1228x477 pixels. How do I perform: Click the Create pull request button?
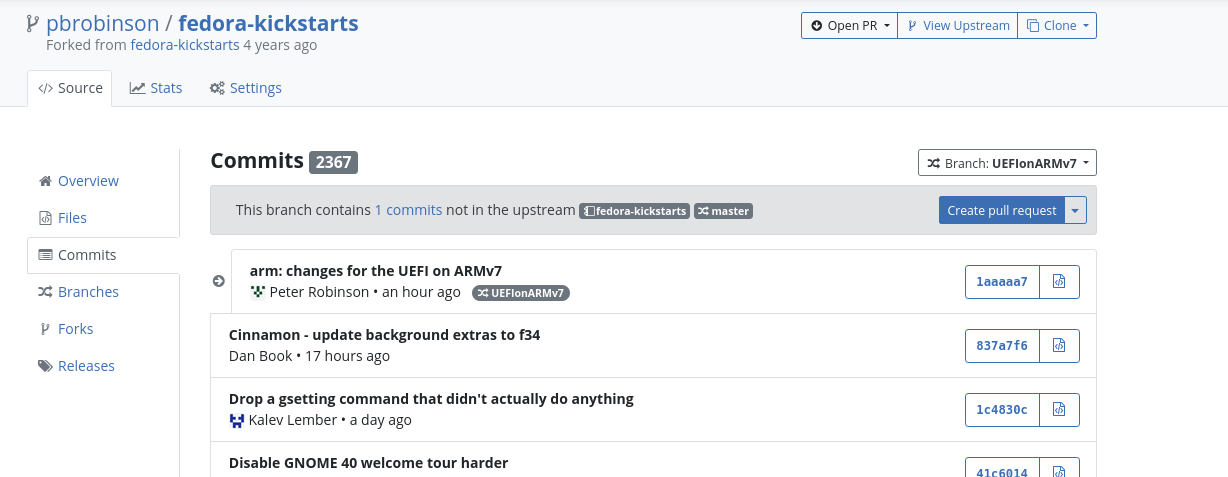1002,210
